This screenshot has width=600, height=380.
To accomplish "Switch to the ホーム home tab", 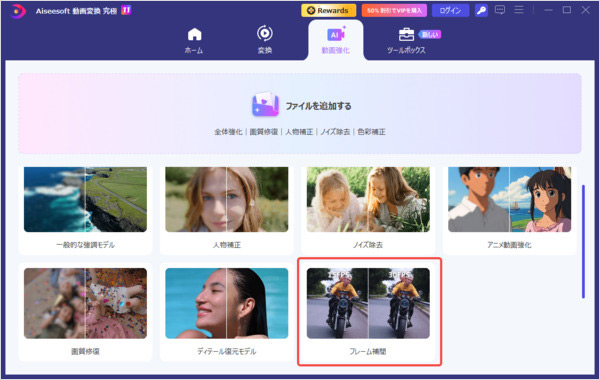I will 194,40.
